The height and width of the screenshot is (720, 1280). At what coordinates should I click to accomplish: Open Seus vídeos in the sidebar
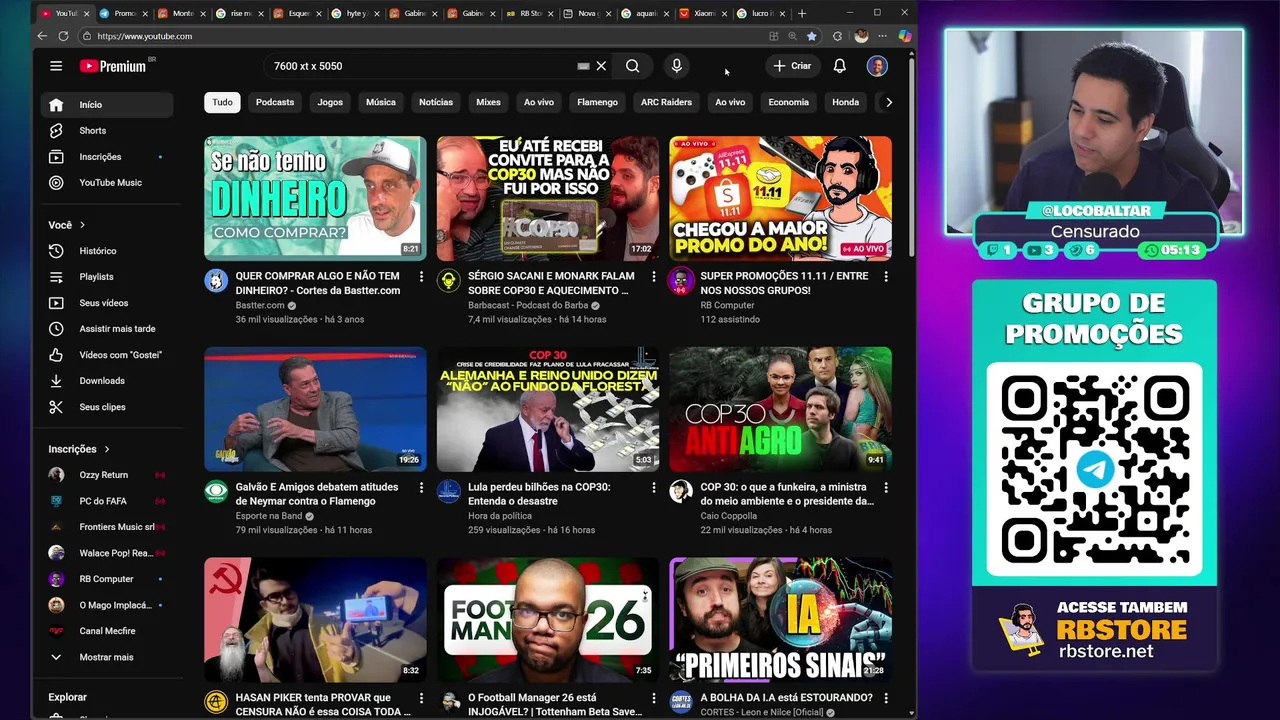pos(107,302)
